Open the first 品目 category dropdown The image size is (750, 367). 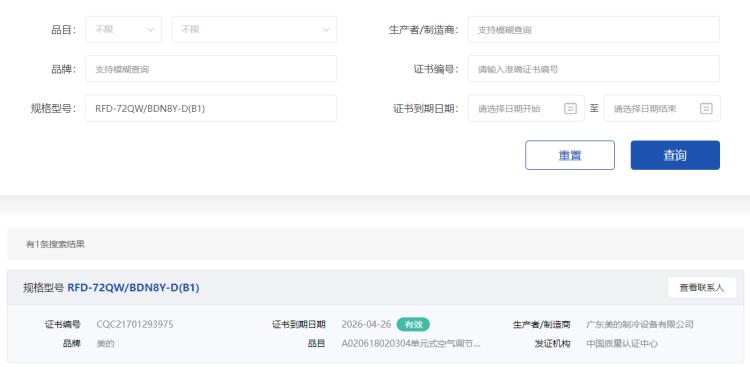pyautogui.click(x=123, y=30)
